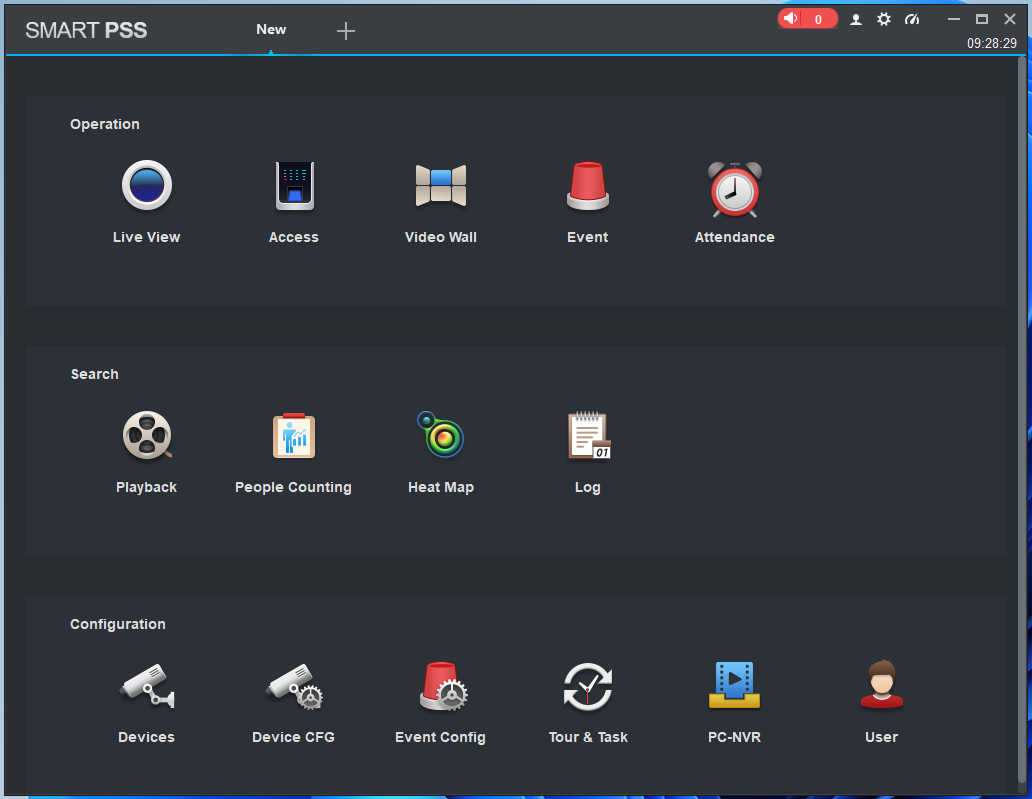Launch the Video Wall module
Viewport: 1032px width, 799px height.
[441, 187]
